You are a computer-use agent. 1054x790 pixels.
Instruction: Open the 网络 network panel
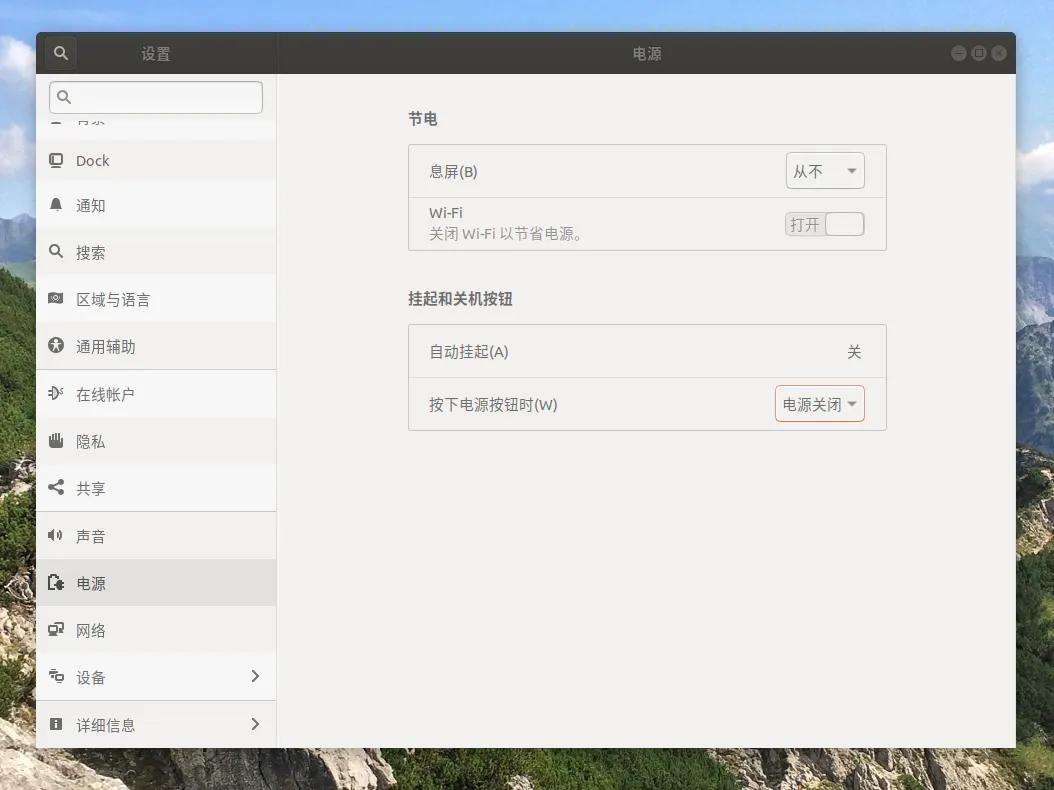pyautogui.click(x=156, y=630)
